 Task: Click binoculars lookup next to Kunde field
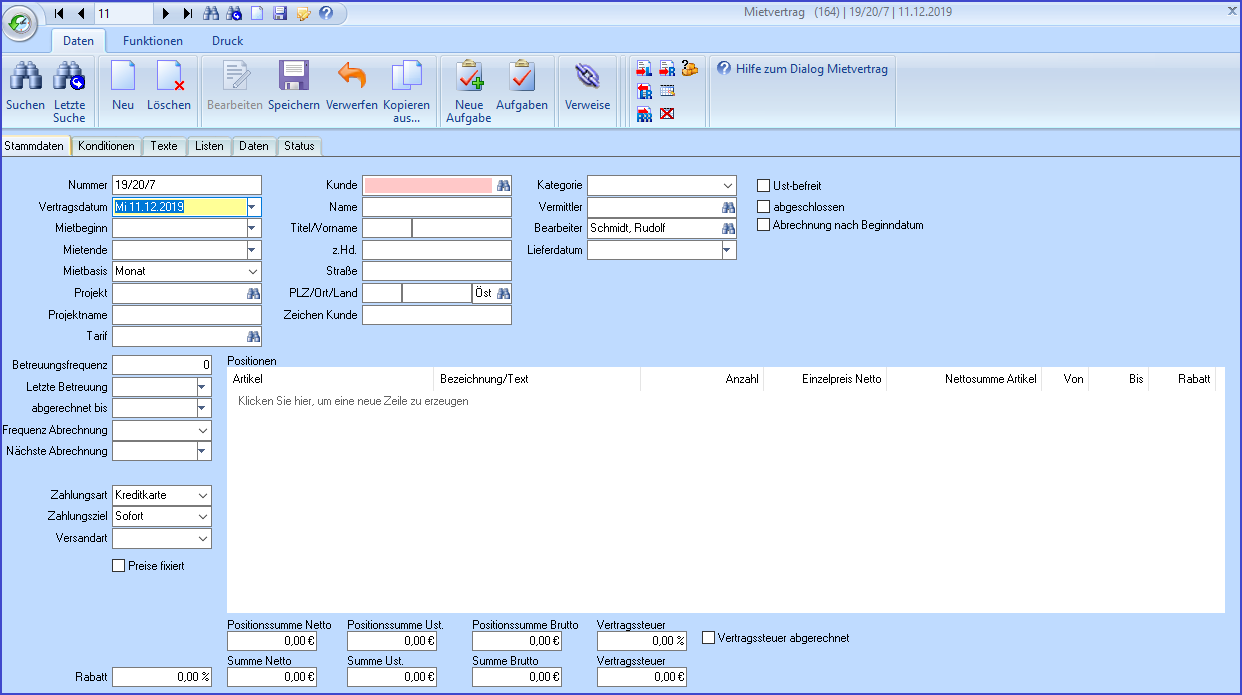click(x=503, y=185)
